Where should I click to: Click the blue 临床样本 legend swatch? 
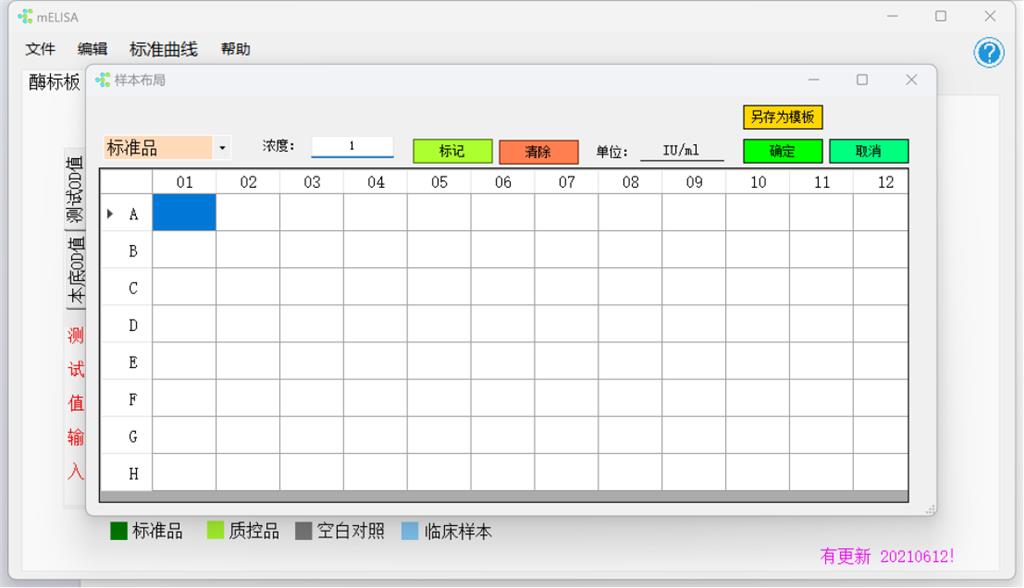coord(410,531)
